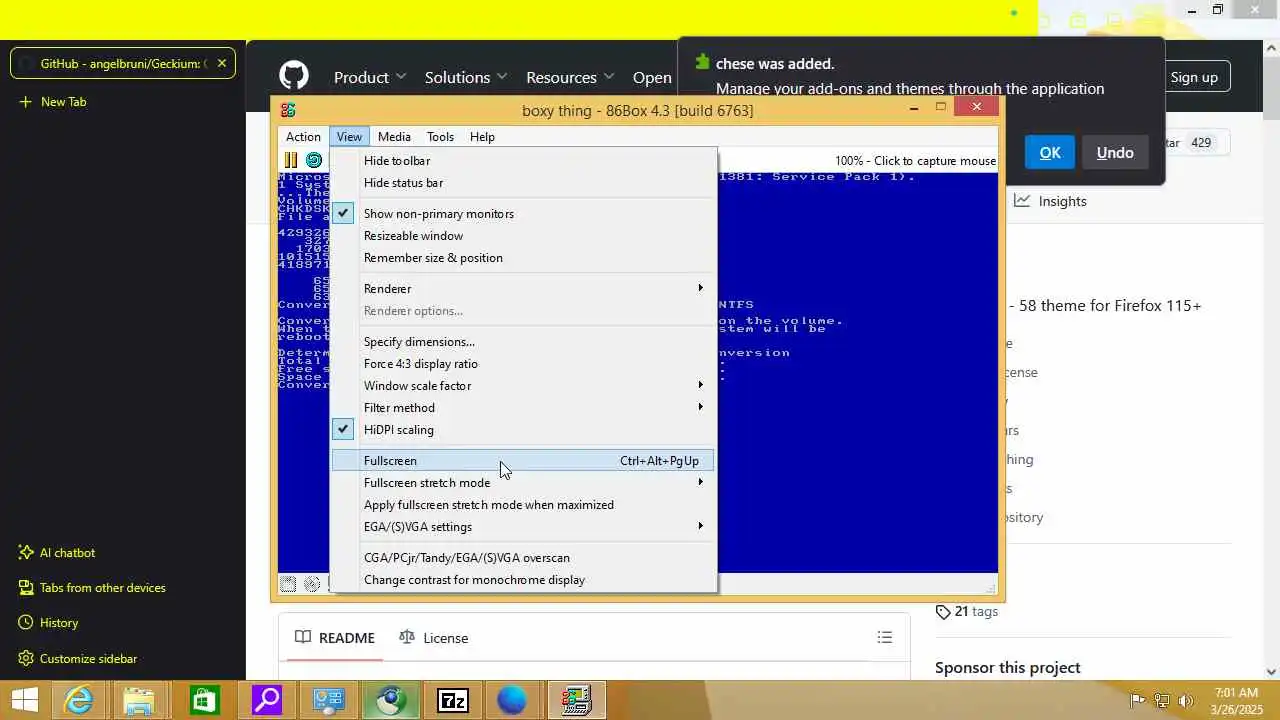
Task: Click Undo in the add-on notification
Action: click(1115, 152)
